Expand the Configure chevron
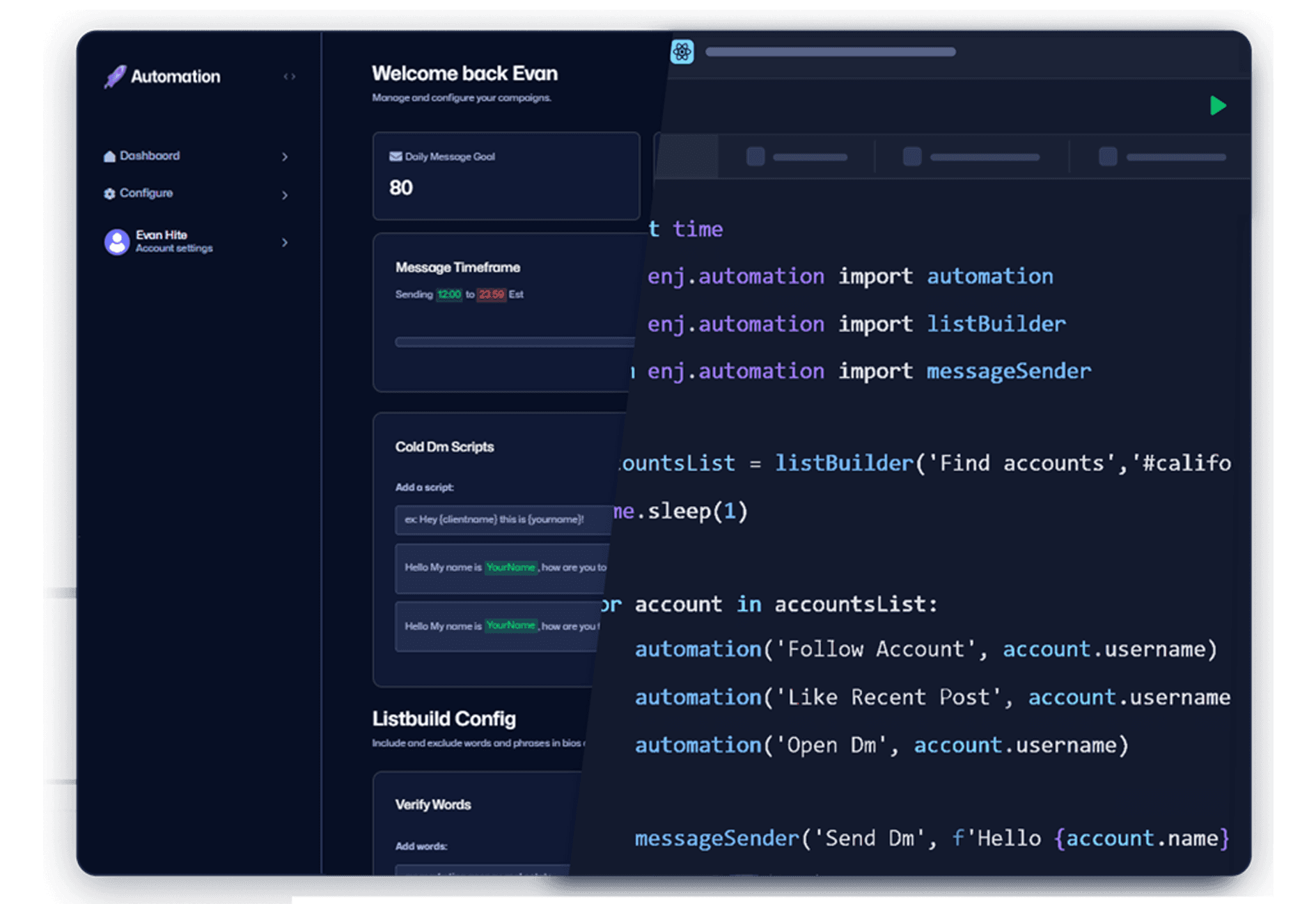 point(285,195)
